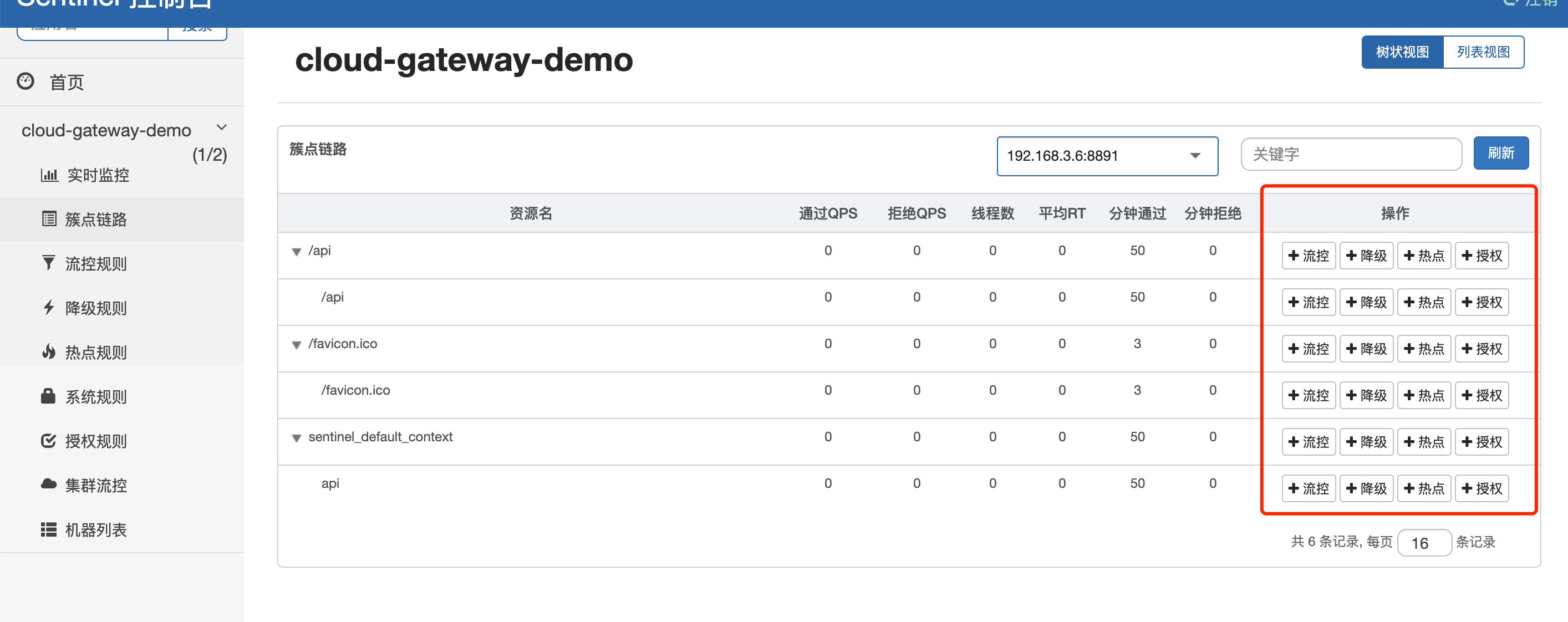The height and width of the screenshot is (622, 1568).
Task: Open the 192.168.3.6:8891 machine dropdown
Action: (x=1107, y=156)
